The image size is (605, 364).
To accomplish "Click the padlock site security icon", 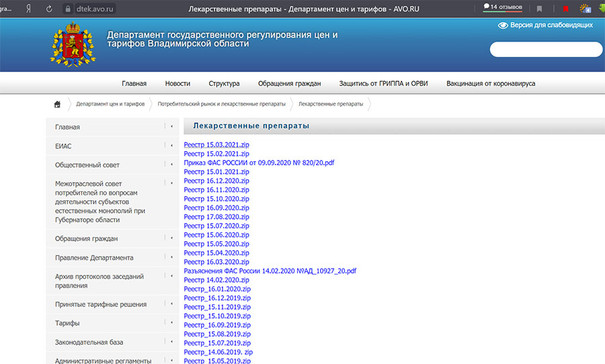I will (68, 8).
